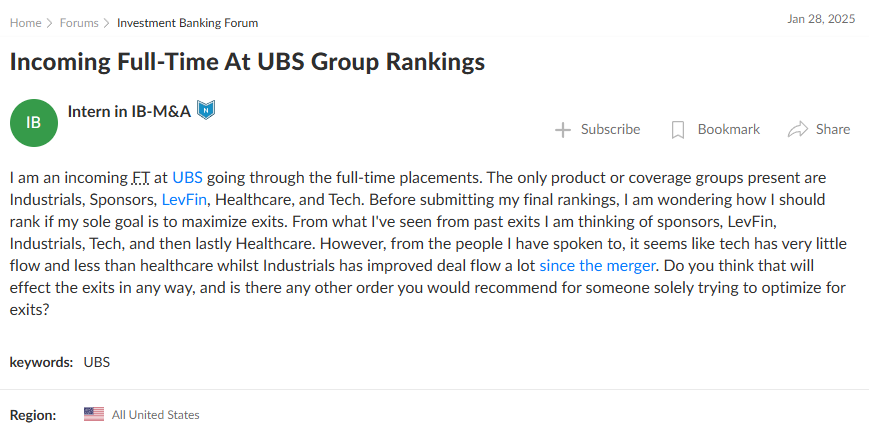Open the UBS link in post

[x=187, y=178]
